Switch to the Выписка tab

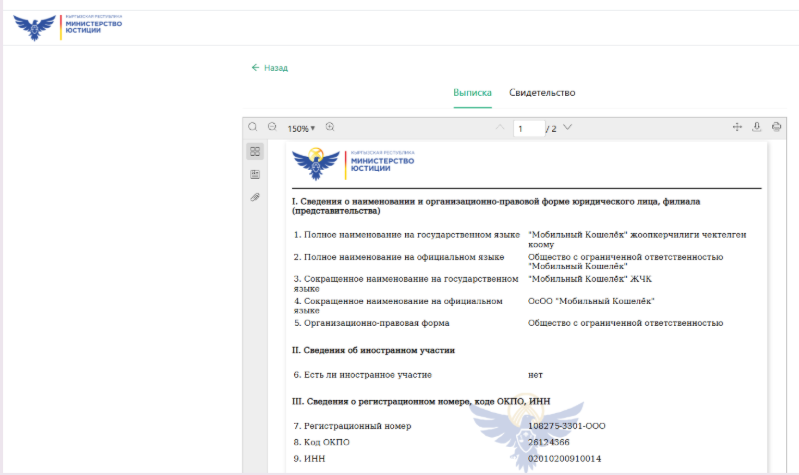coord(472,93)
